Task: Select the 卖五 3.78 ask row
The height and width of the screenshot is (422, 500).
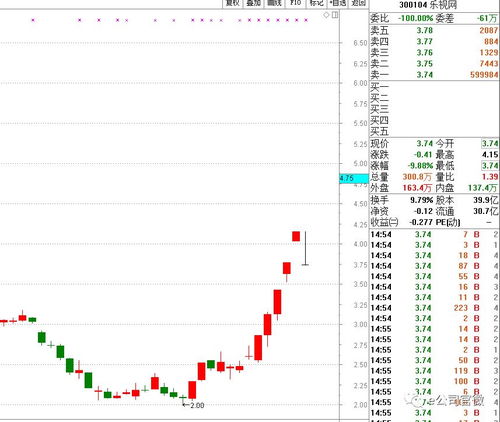Action: coord(434,30)
